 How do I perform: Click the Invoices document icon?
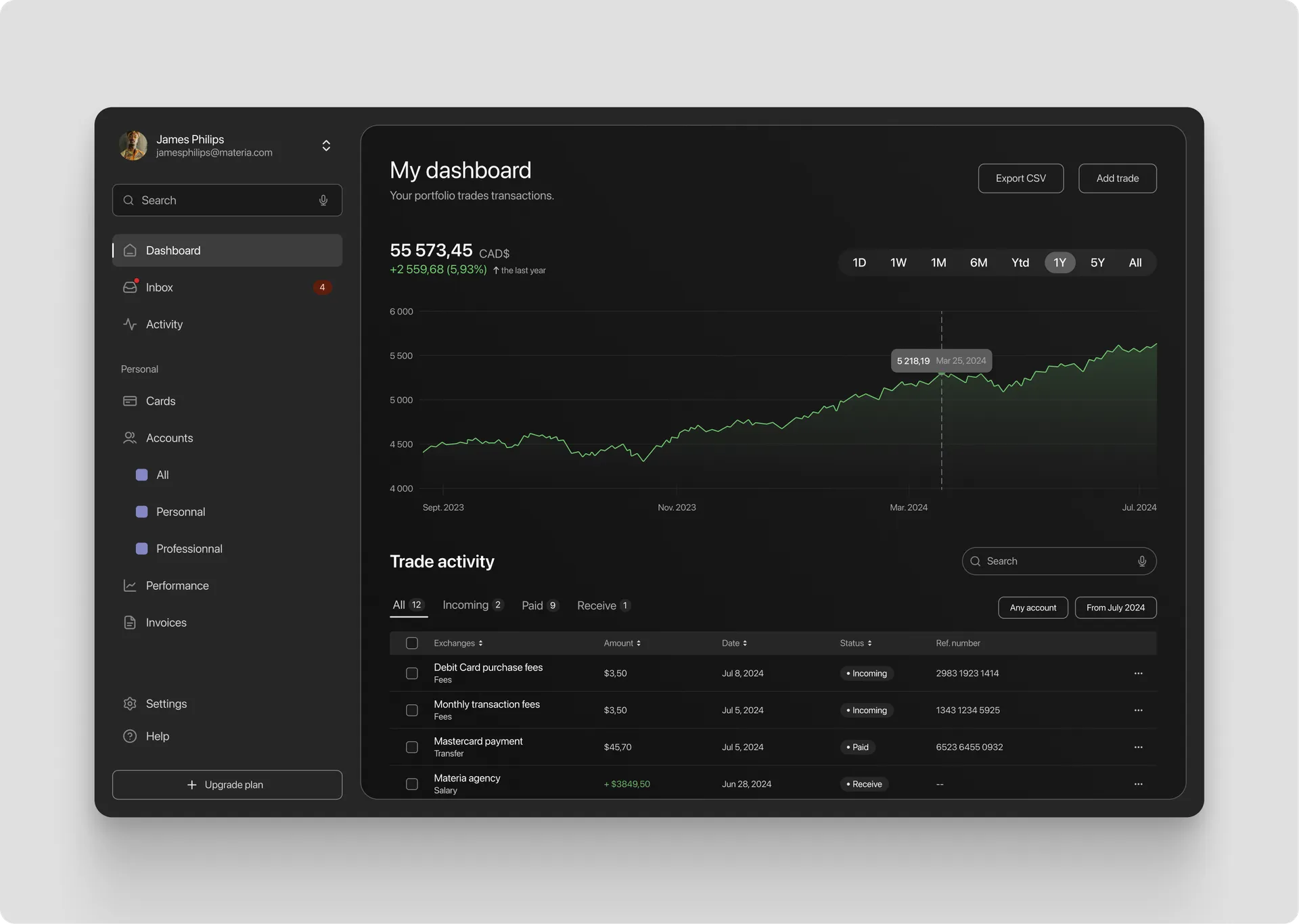pos(130,622)
